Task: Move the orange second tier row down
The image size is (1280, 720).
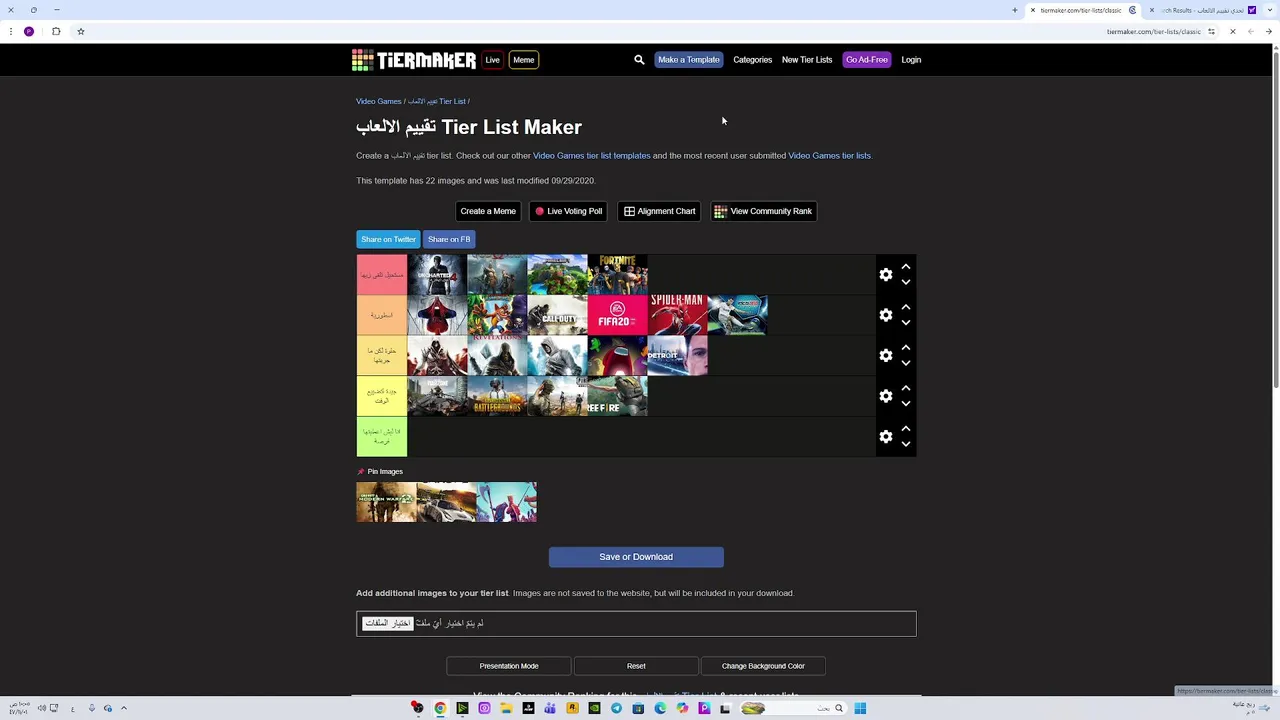Action: (905, 323)
